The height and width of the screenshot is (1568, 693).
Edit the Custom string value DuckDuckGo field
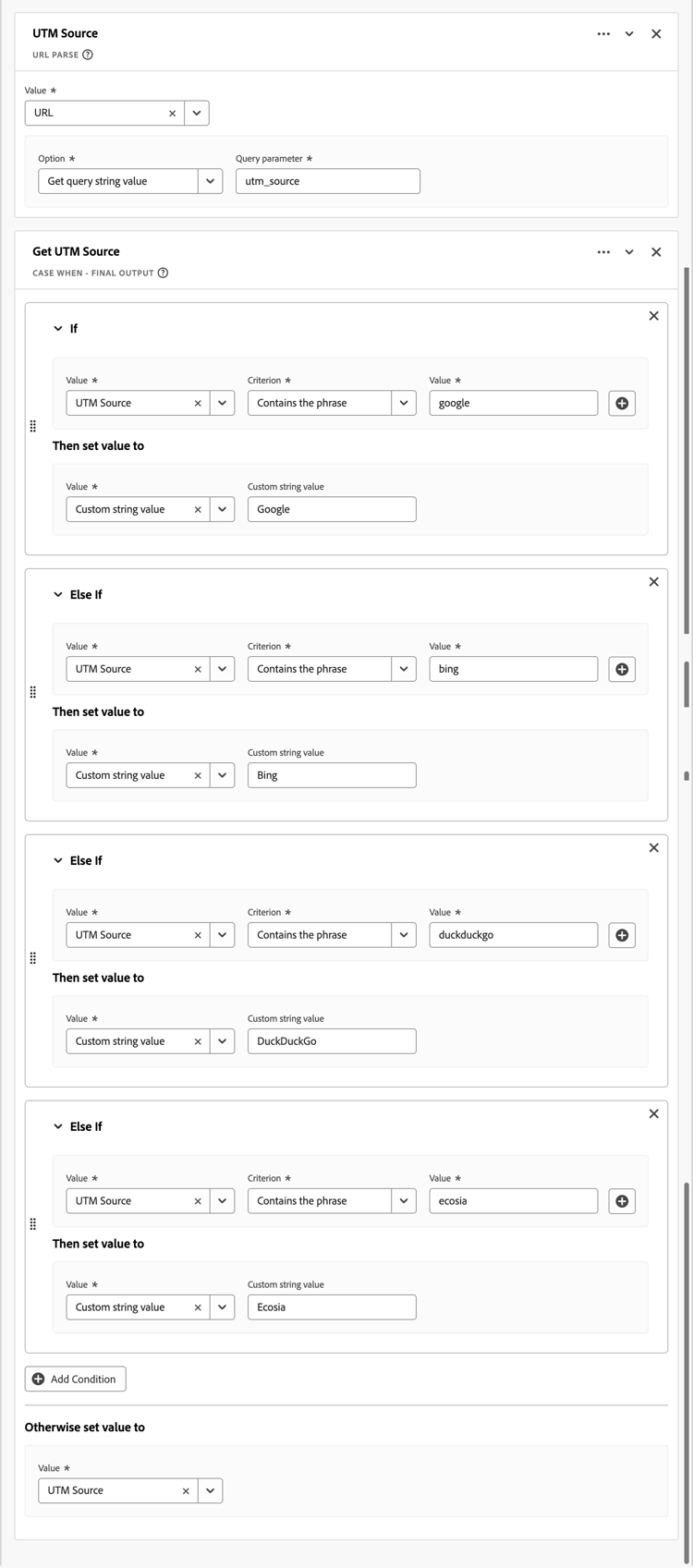tap(331, 1041)
